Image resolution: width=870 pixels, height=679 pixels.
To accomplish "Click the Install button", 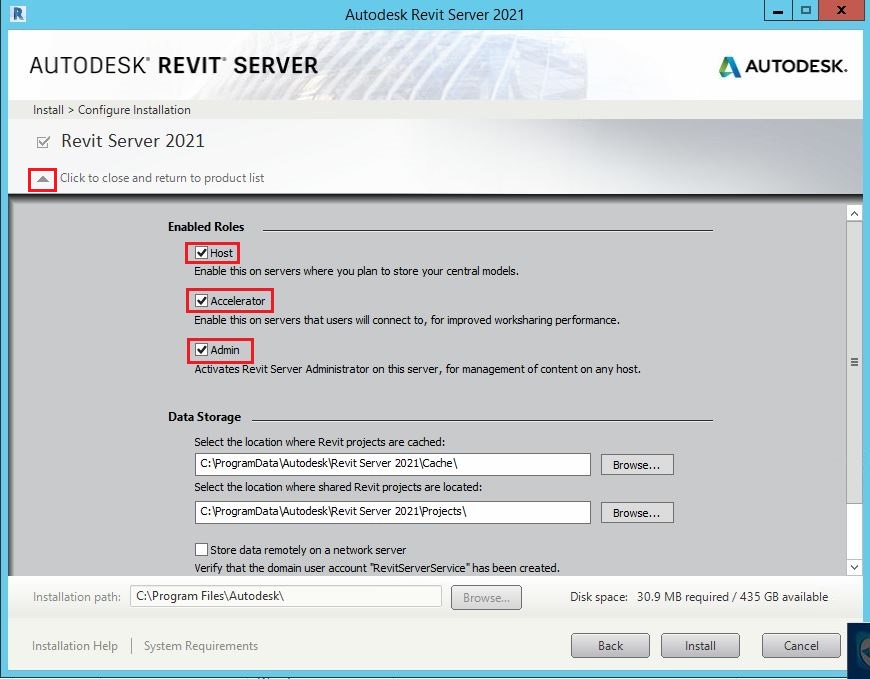I will tap(700, 645).
